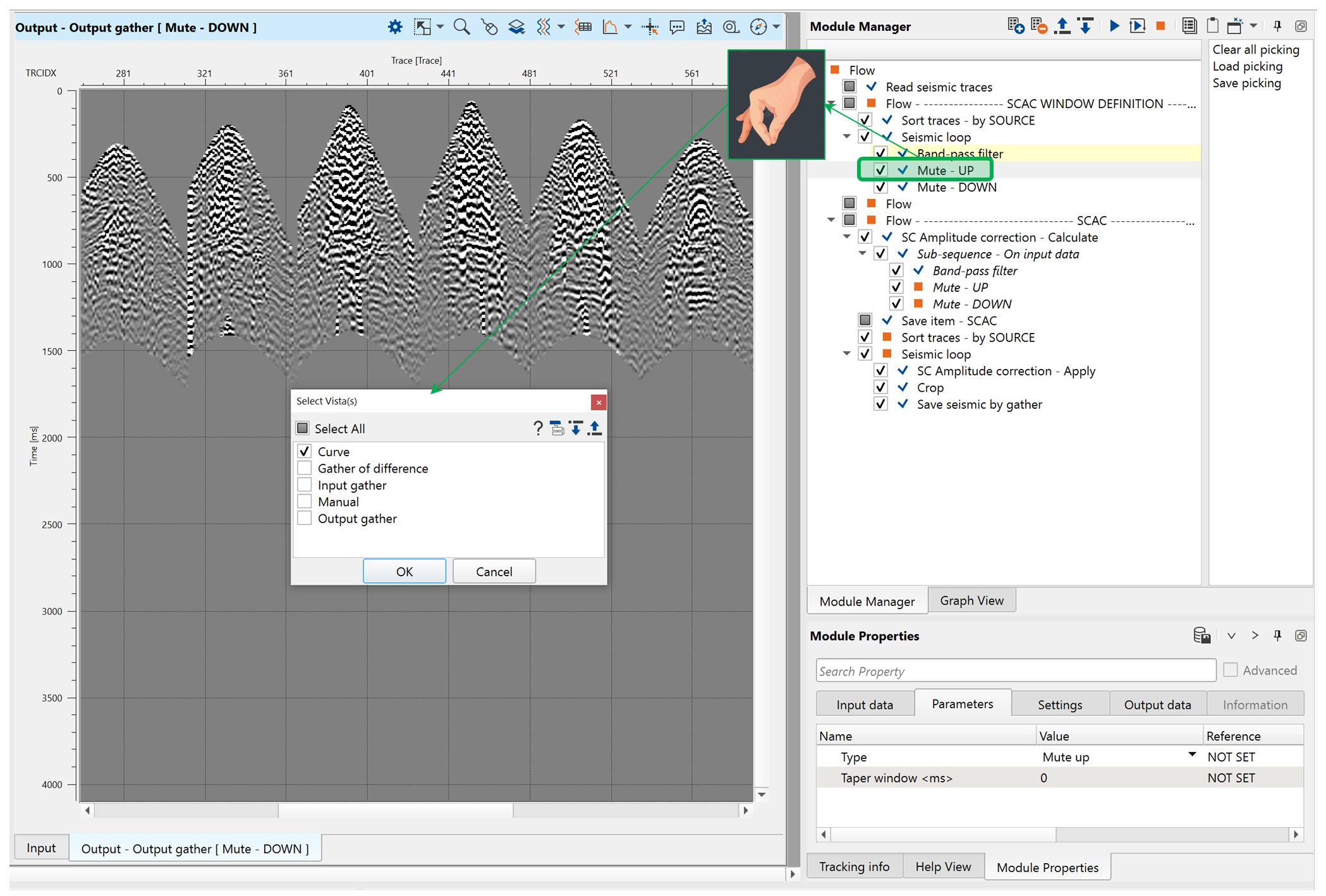Uncheck the Curve checkbox in the dialog
1326x896 pixels.
click(305, 451)
